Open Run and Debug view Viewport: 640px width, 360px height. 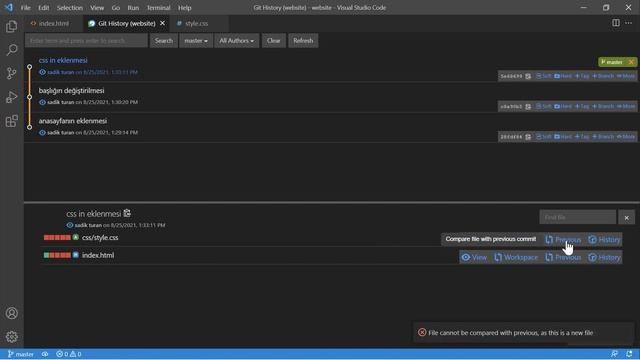coord(11,97)
